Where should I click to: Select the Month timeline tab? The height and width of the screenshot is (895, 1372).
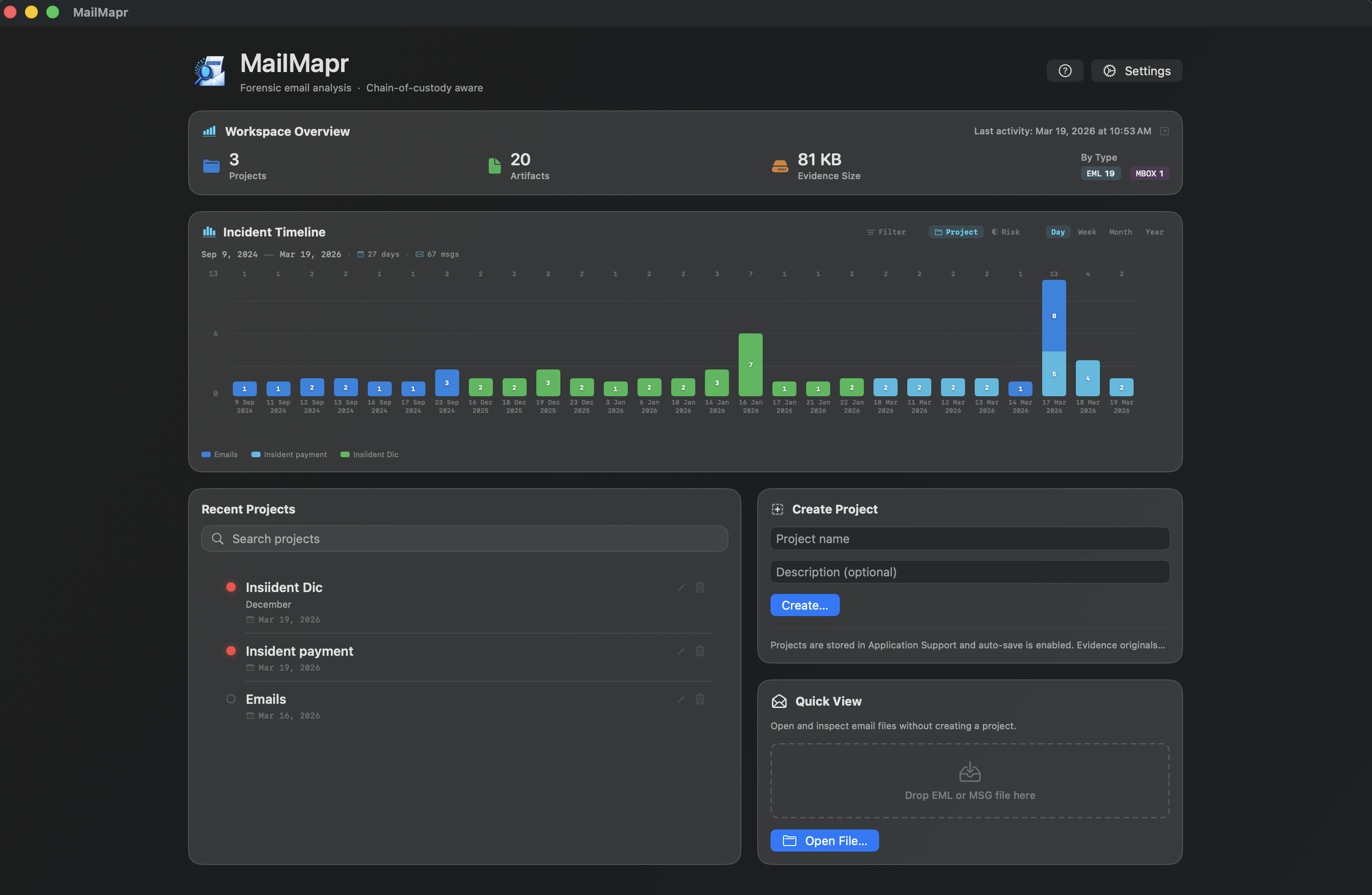click(x=1120, y=232)
